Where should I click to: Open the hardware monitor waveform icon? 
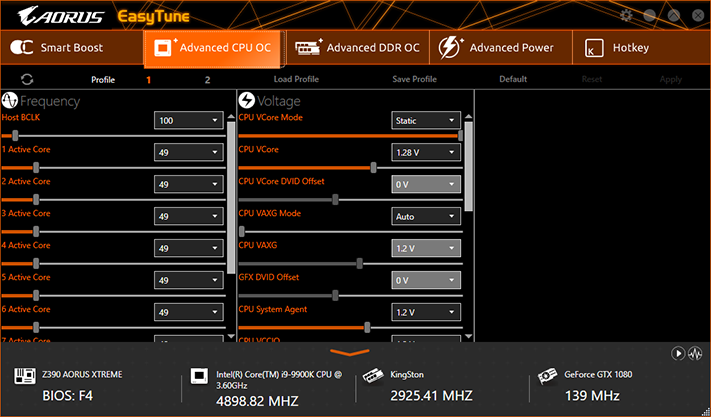pyautogui.click(x=695, y=353)
